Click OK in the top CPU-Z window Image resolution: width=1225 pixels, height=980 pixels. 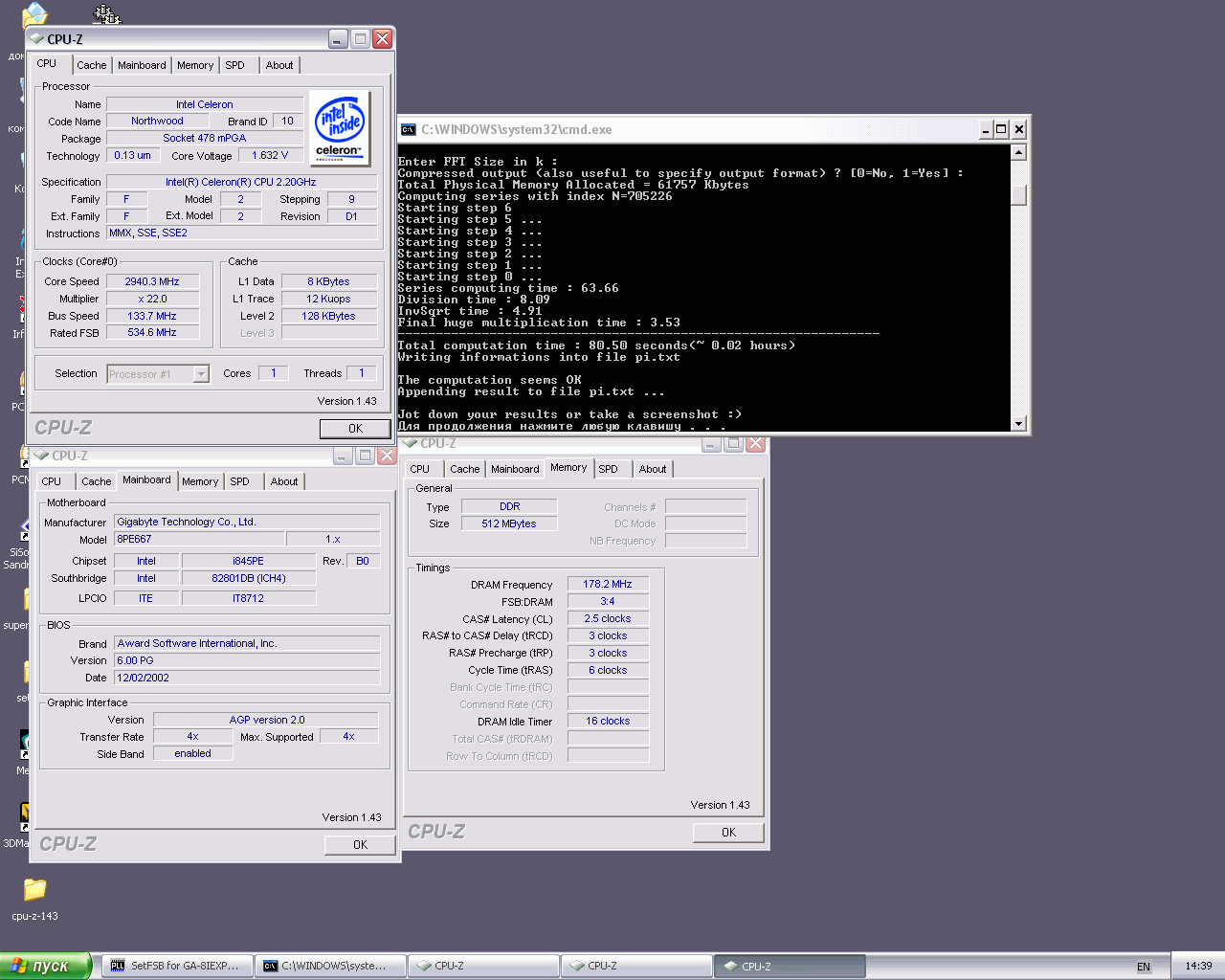(x=355, y=429)
